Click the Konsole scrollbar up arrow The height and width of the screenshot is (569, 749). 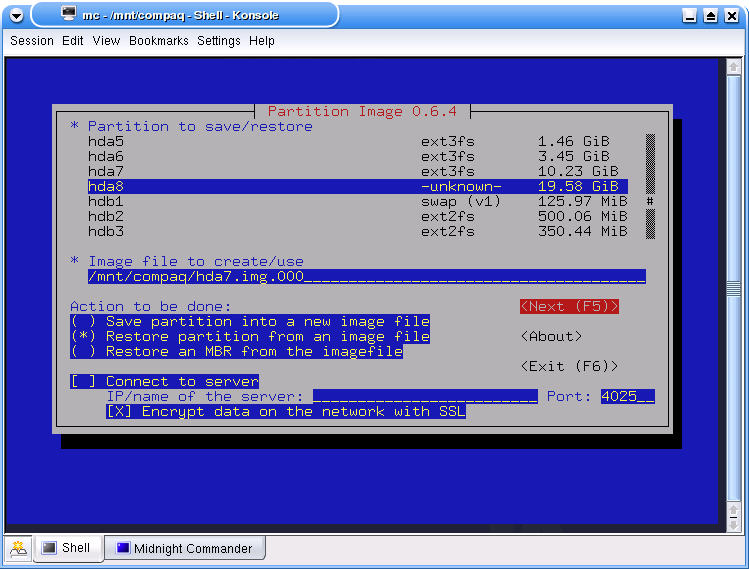[x=733, y=67]
